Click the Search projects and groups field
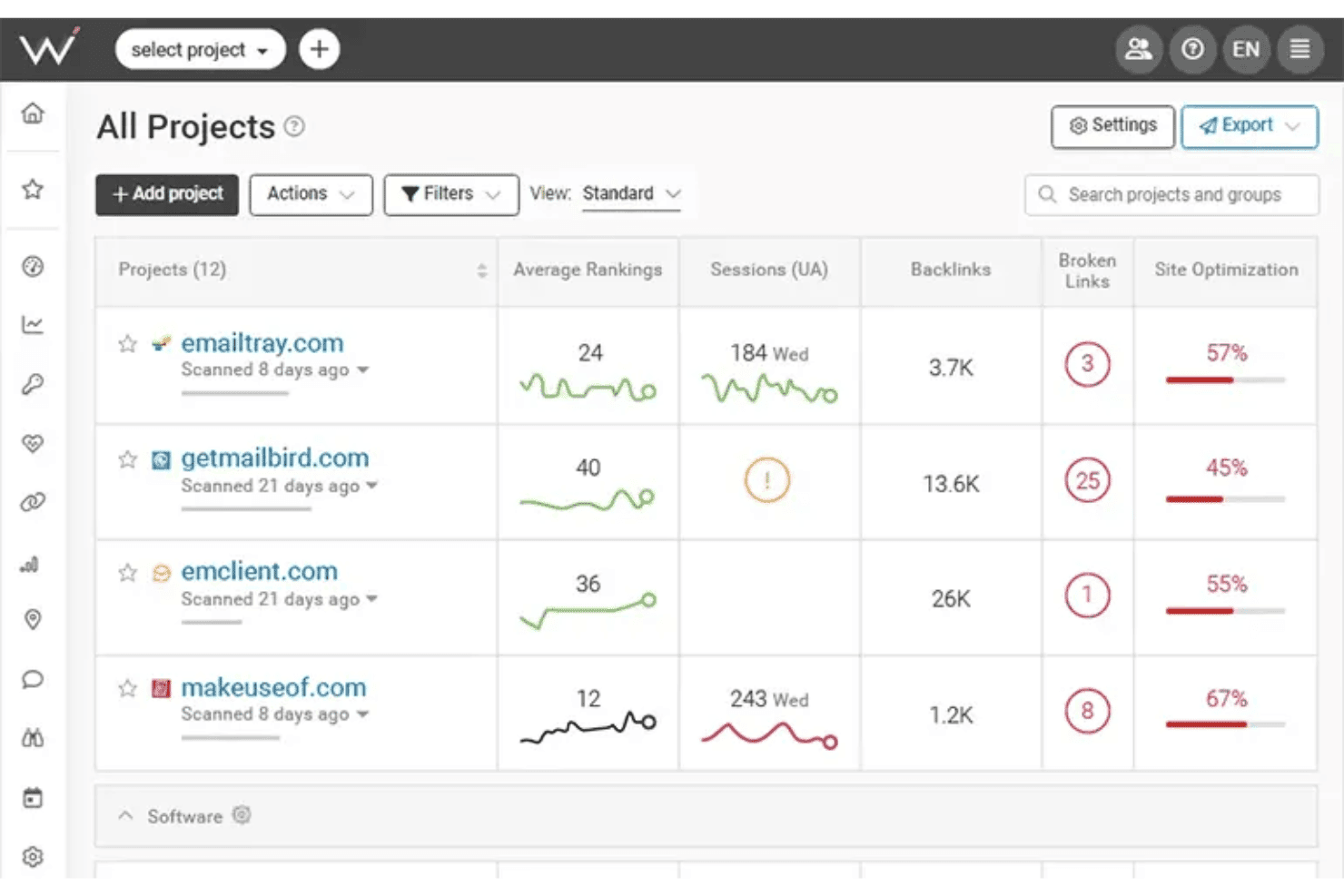The image size is (1344, 896). click(x=1171, y=194)
